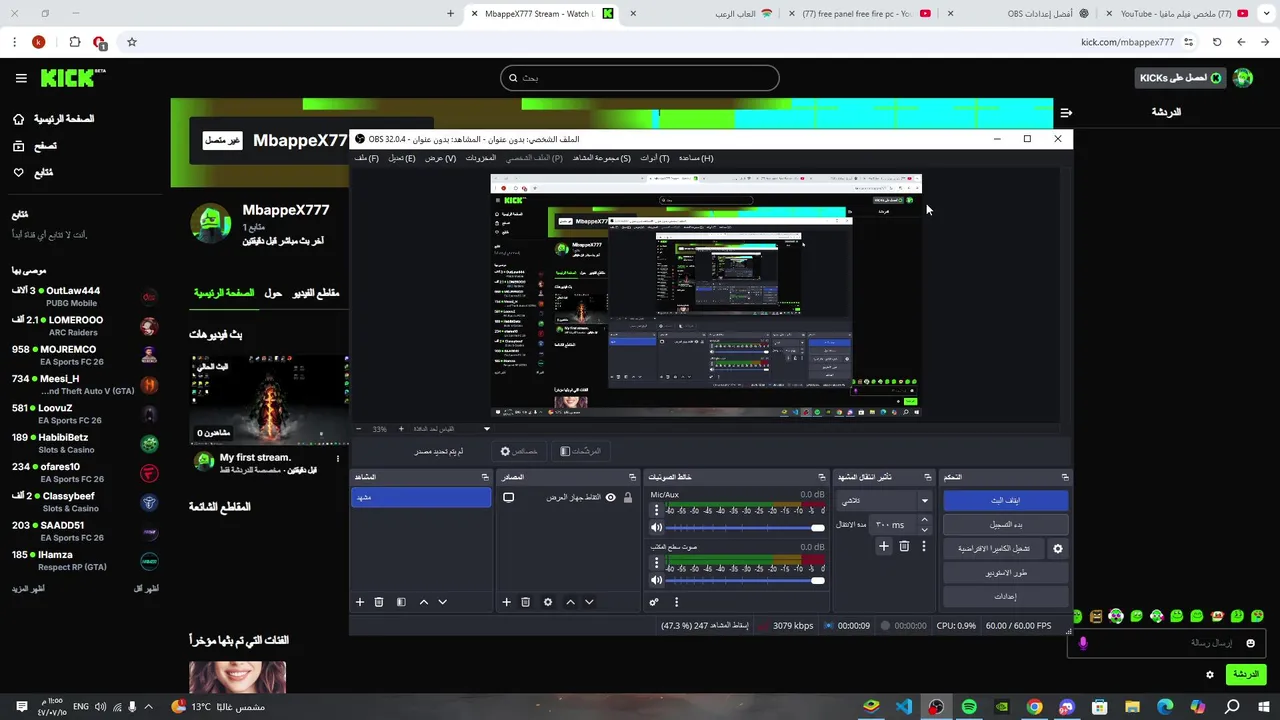Open Kick chat settings gear icon
This screenshot has width=1280, height=720.
(1210, 675)
